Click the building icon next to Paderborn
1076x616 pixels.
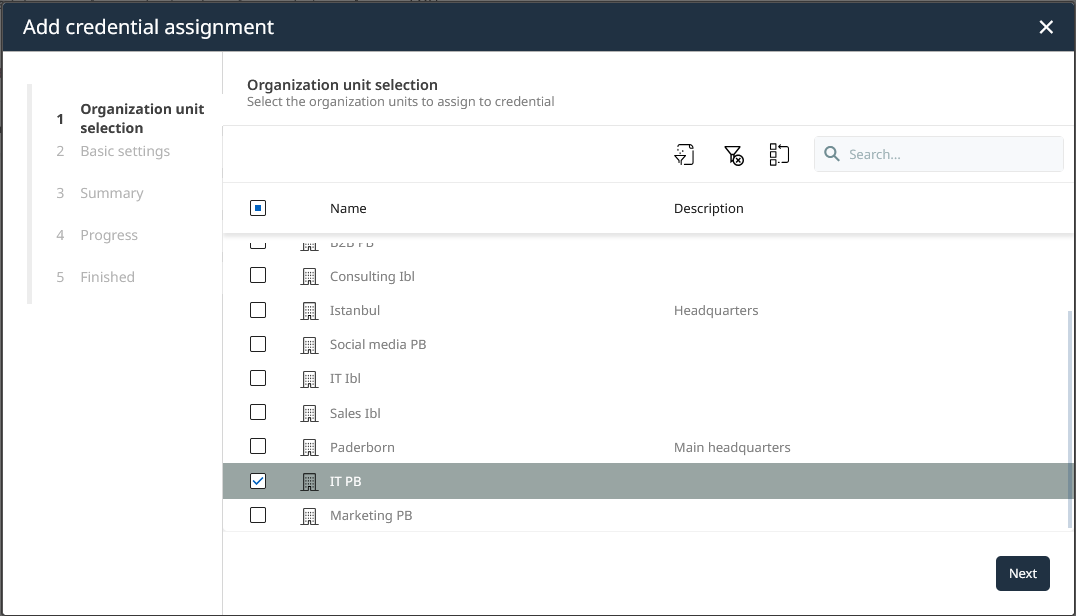coord(309,447)
